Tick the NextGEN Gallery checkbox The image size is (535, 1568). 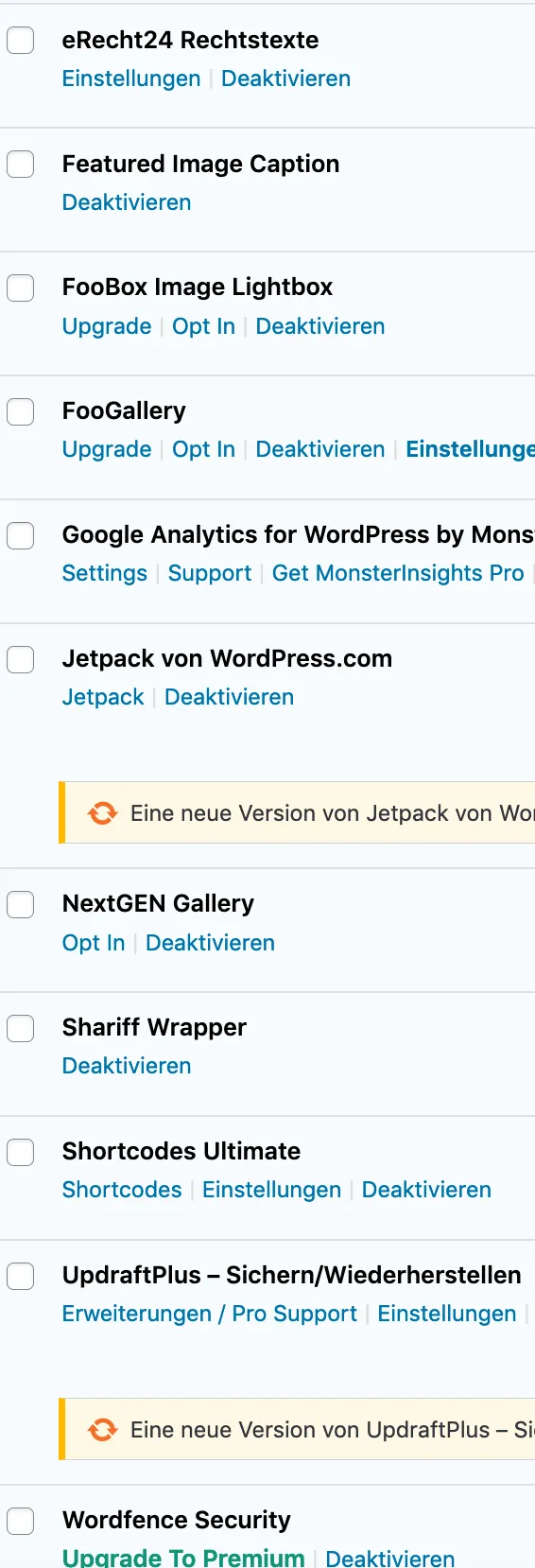pyautogui.click(x=21, y=904)
